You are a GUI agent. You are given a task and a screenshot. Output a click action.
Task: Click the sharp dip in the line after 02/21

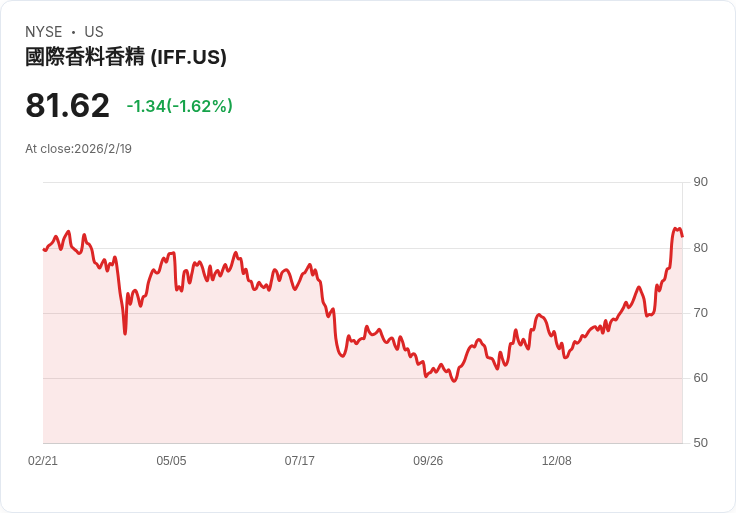click(125, 333)
